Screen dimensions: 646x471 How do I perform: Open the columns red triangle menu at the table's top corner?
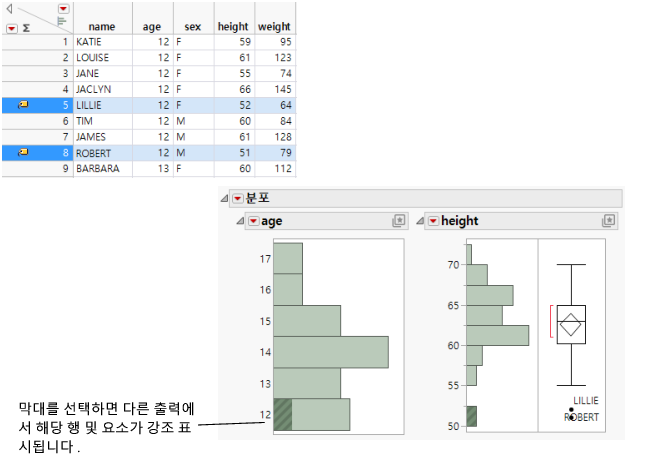(63, 9)
